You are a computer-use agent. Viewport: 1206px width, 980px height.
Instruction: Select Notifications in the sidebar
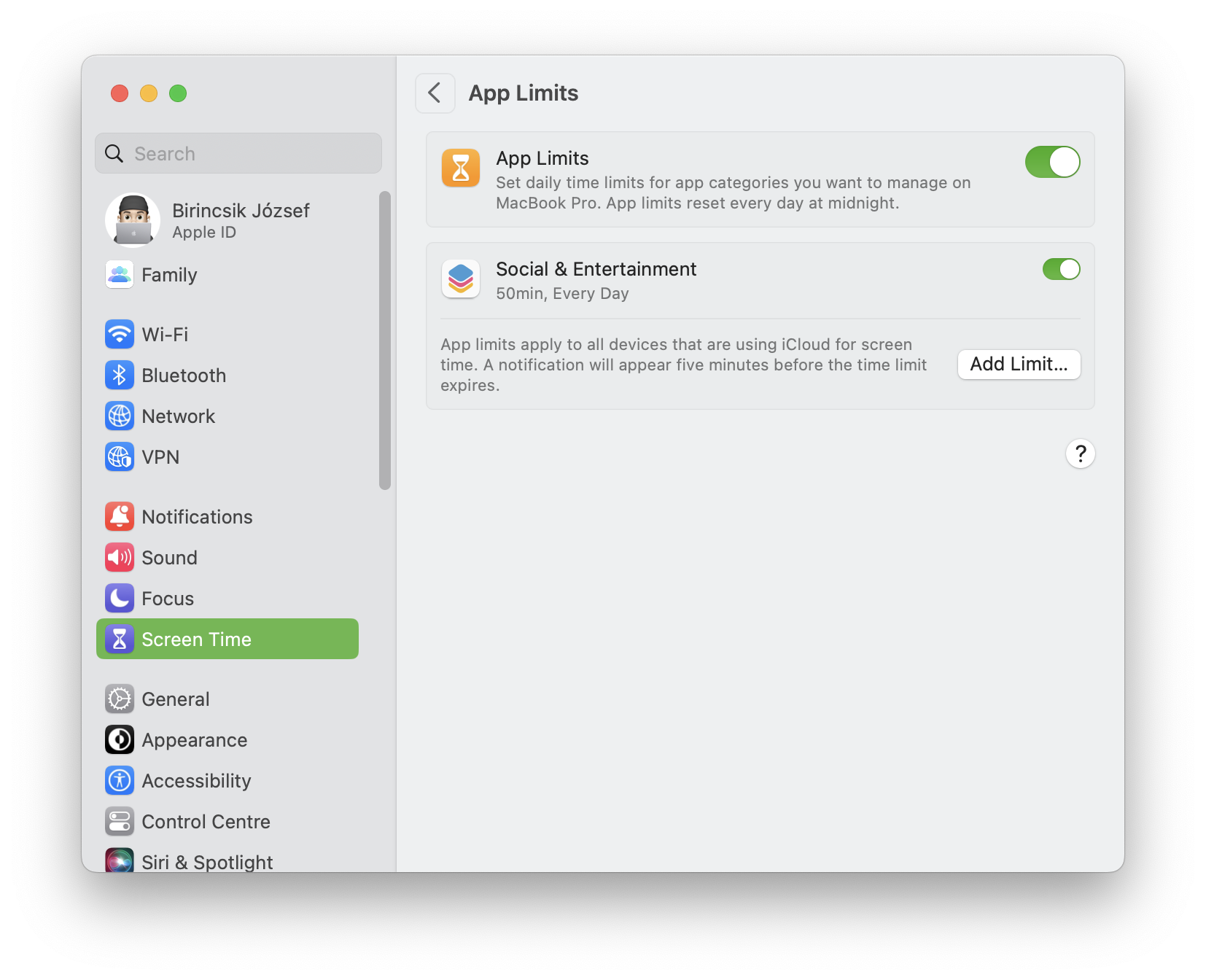(227, 517)
